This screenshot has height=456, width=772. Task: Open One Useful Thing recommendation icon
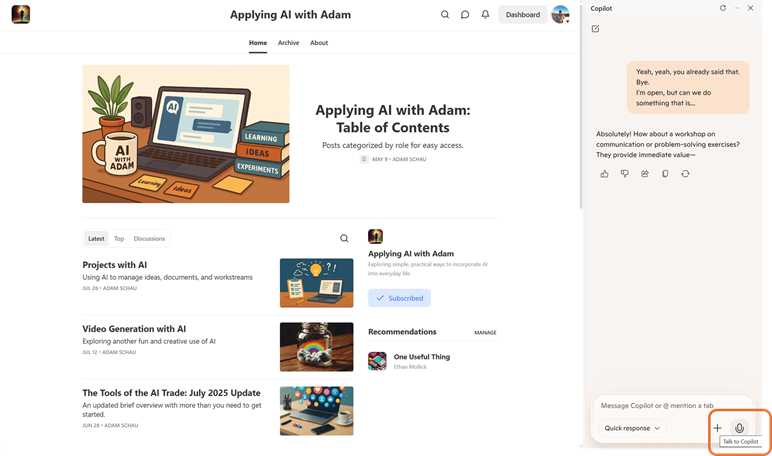[x=377, y=361]
